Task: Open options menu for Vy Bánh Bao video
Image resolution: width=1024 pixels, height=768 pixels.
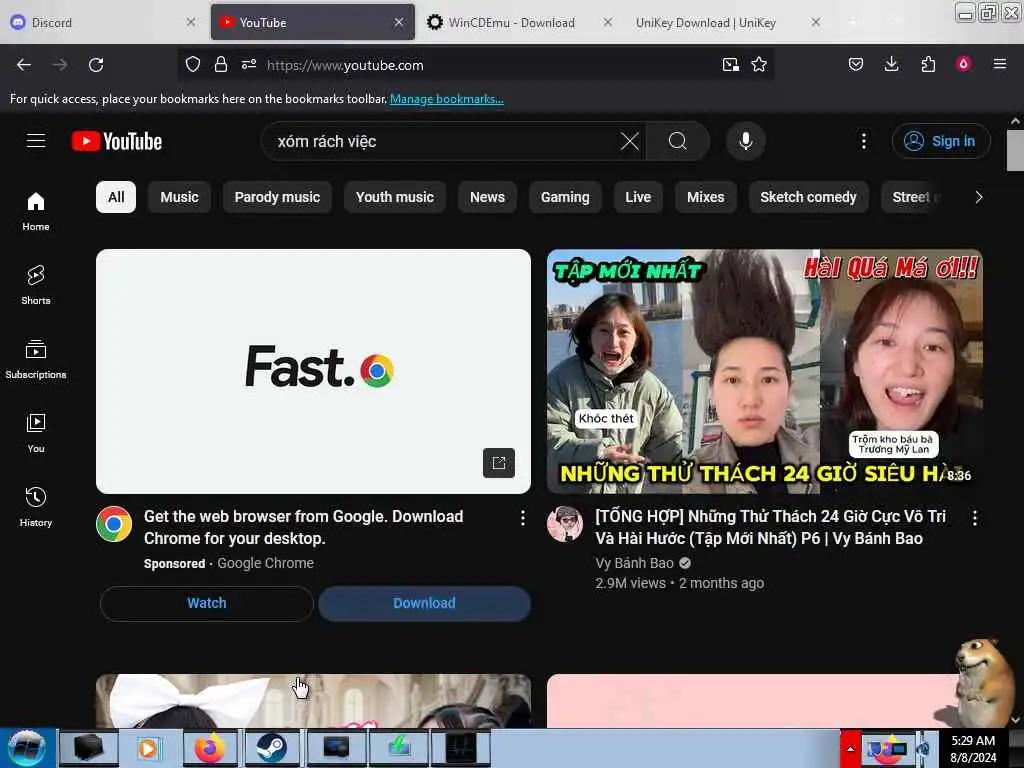Action: pos(974,518)
